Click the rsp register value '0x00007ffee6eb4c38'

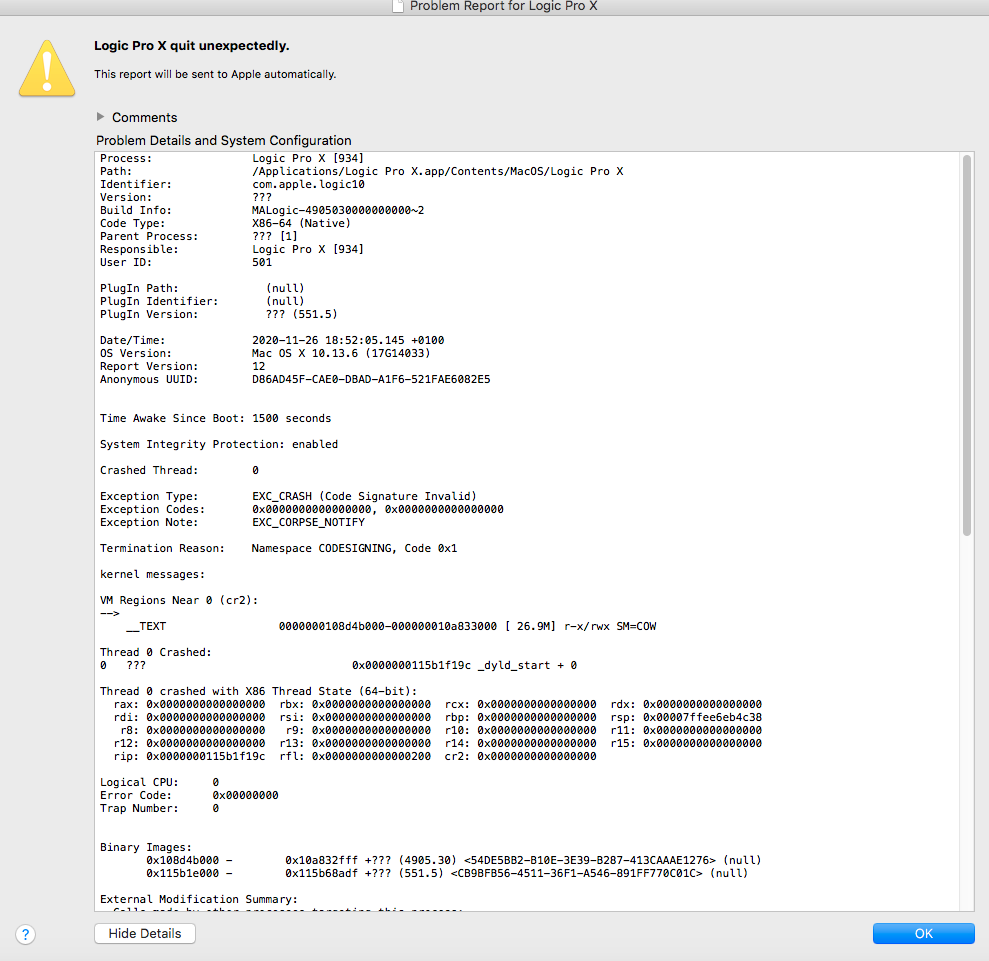pyautogui.click(x=702, y=717)
